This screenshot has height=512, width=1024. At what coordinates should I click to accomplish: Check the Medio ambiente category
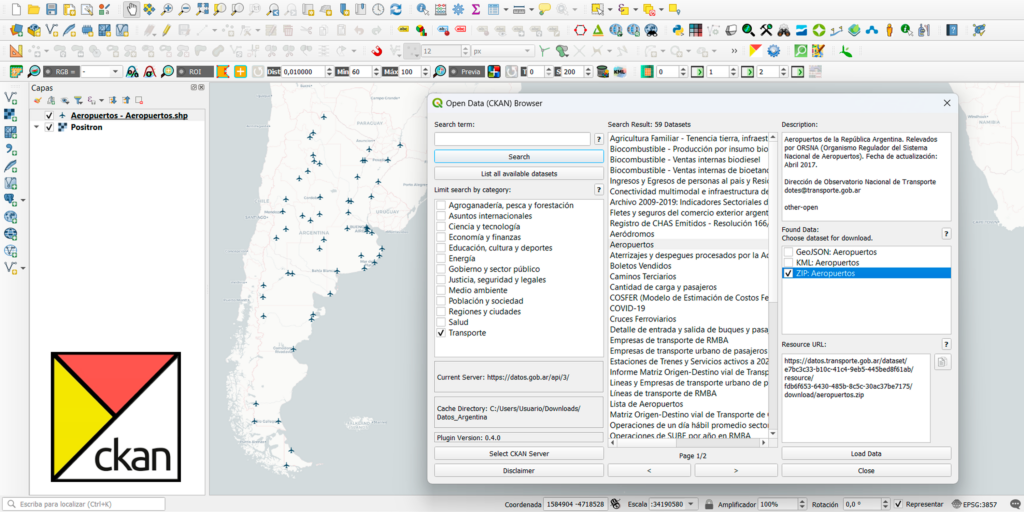click(441, 291)
